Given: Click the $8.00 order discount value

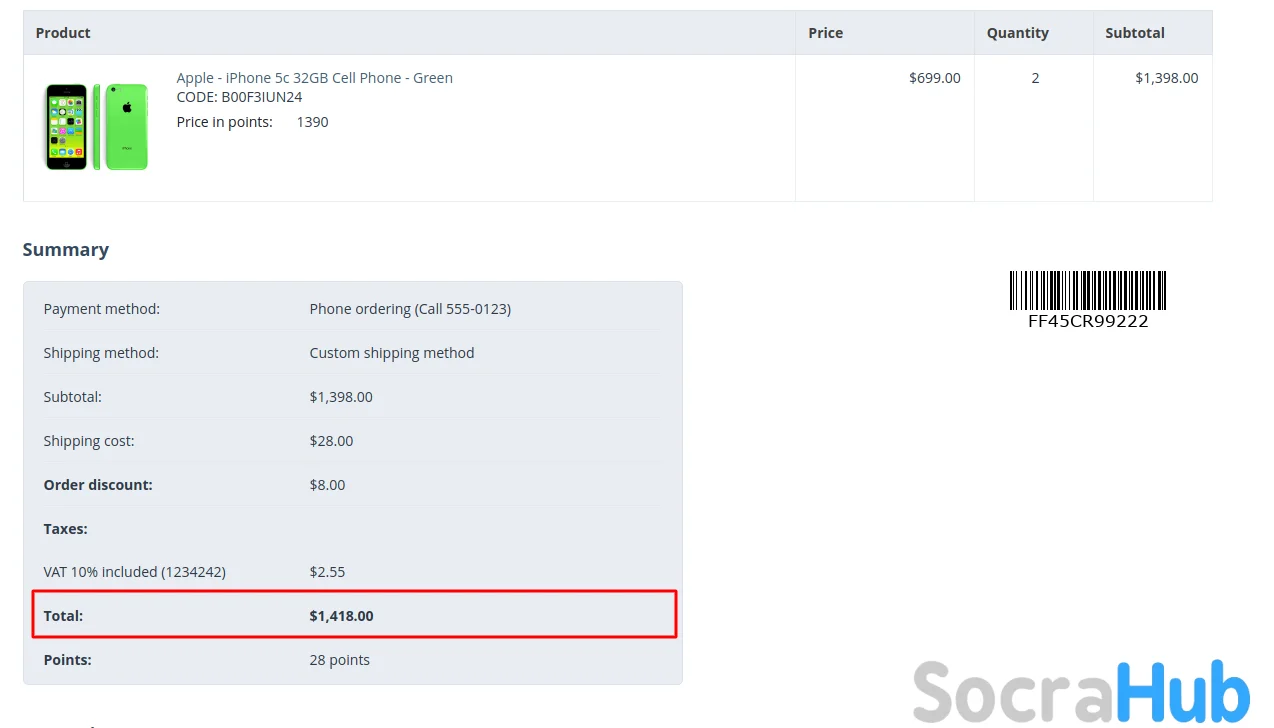Looking at the screenshot, I should [x=327, y=485].
